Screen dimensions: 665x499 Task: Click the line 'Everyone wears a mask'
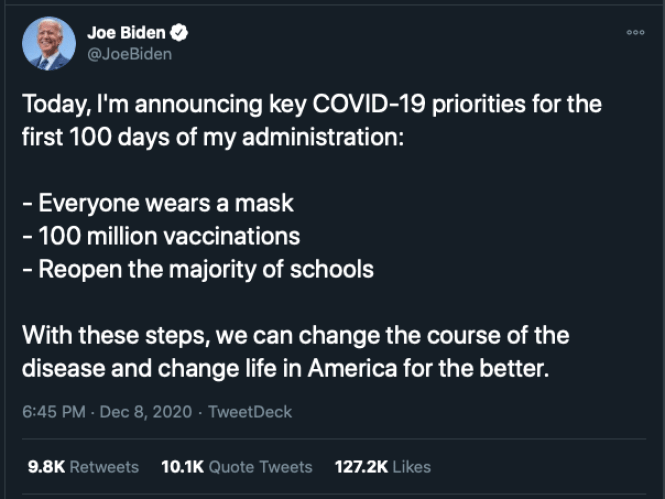[158, 203]
